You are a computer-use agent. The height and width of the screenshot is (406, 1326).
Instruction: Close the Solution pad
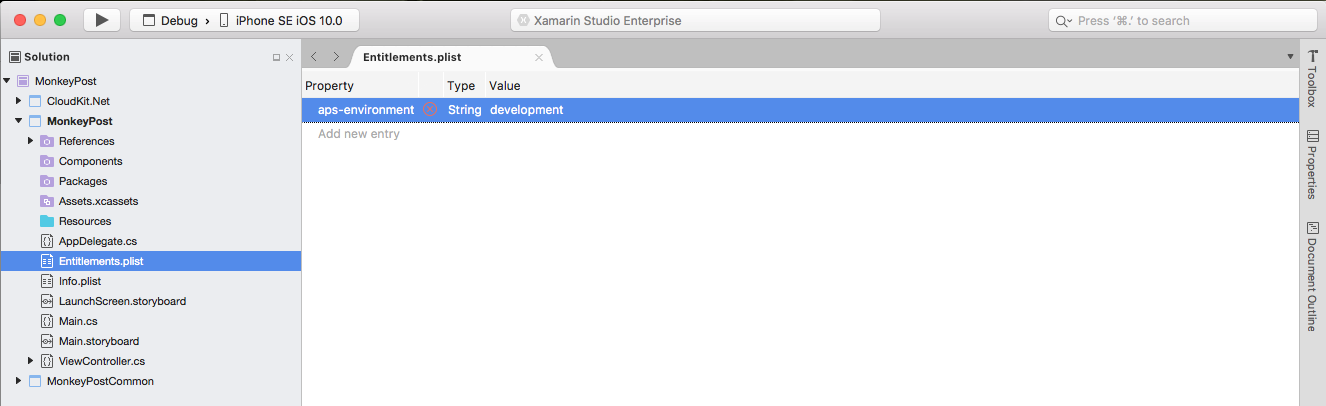[290, 58]
